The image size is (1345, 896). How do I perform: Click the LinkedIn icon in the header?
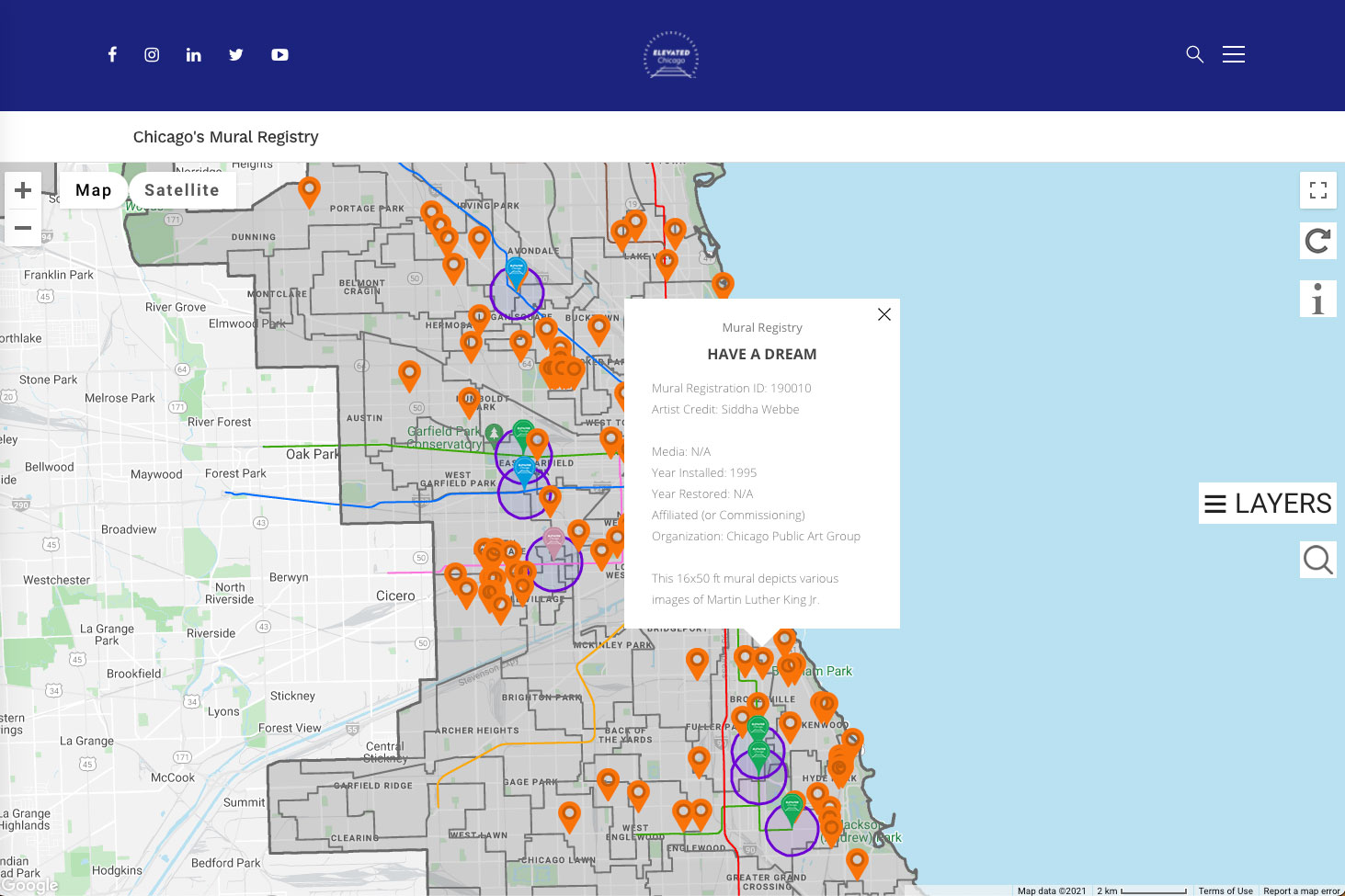point(193,54)
